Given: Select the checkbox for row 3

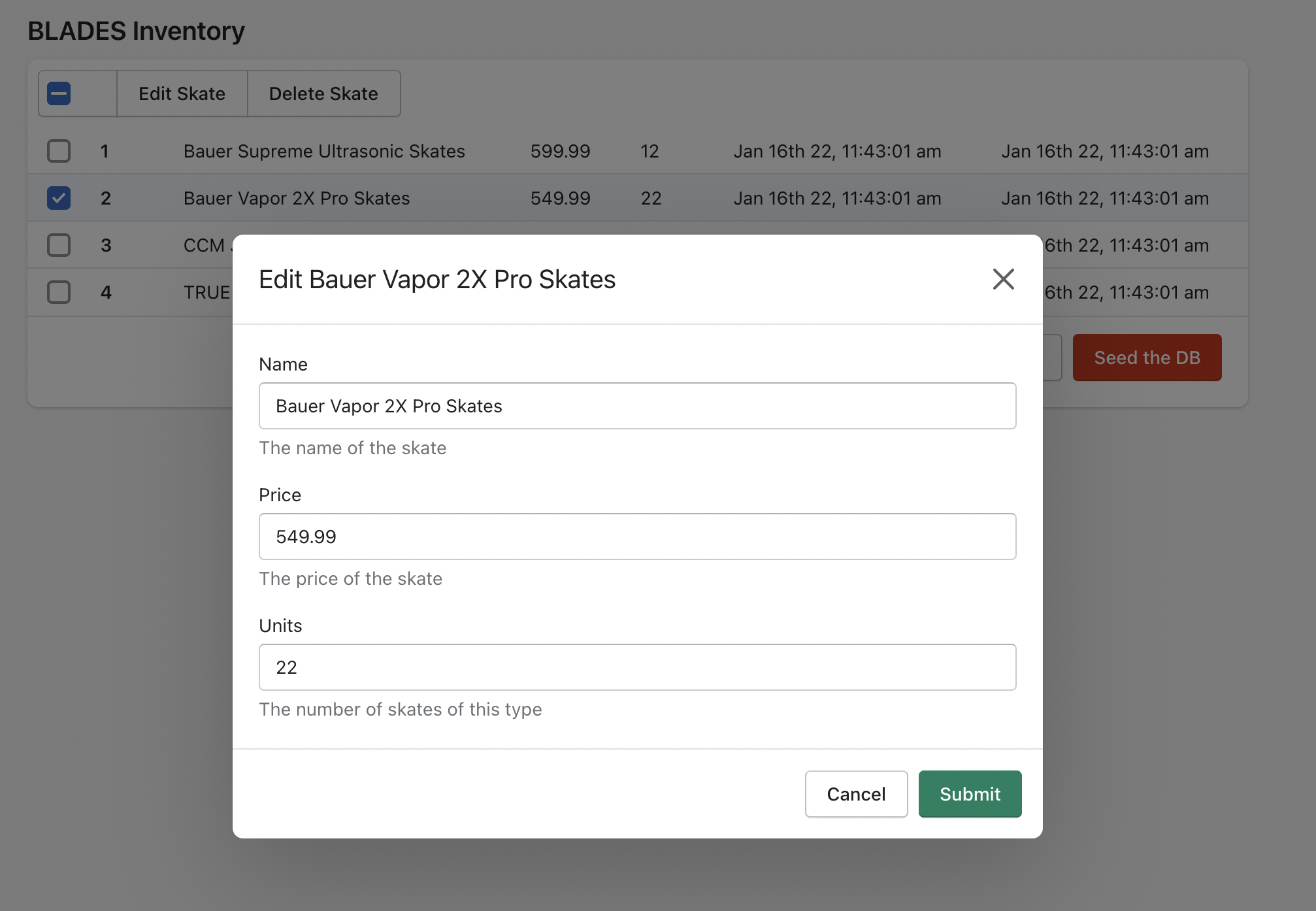Looking at the screenshot, I should pos(59,245).
